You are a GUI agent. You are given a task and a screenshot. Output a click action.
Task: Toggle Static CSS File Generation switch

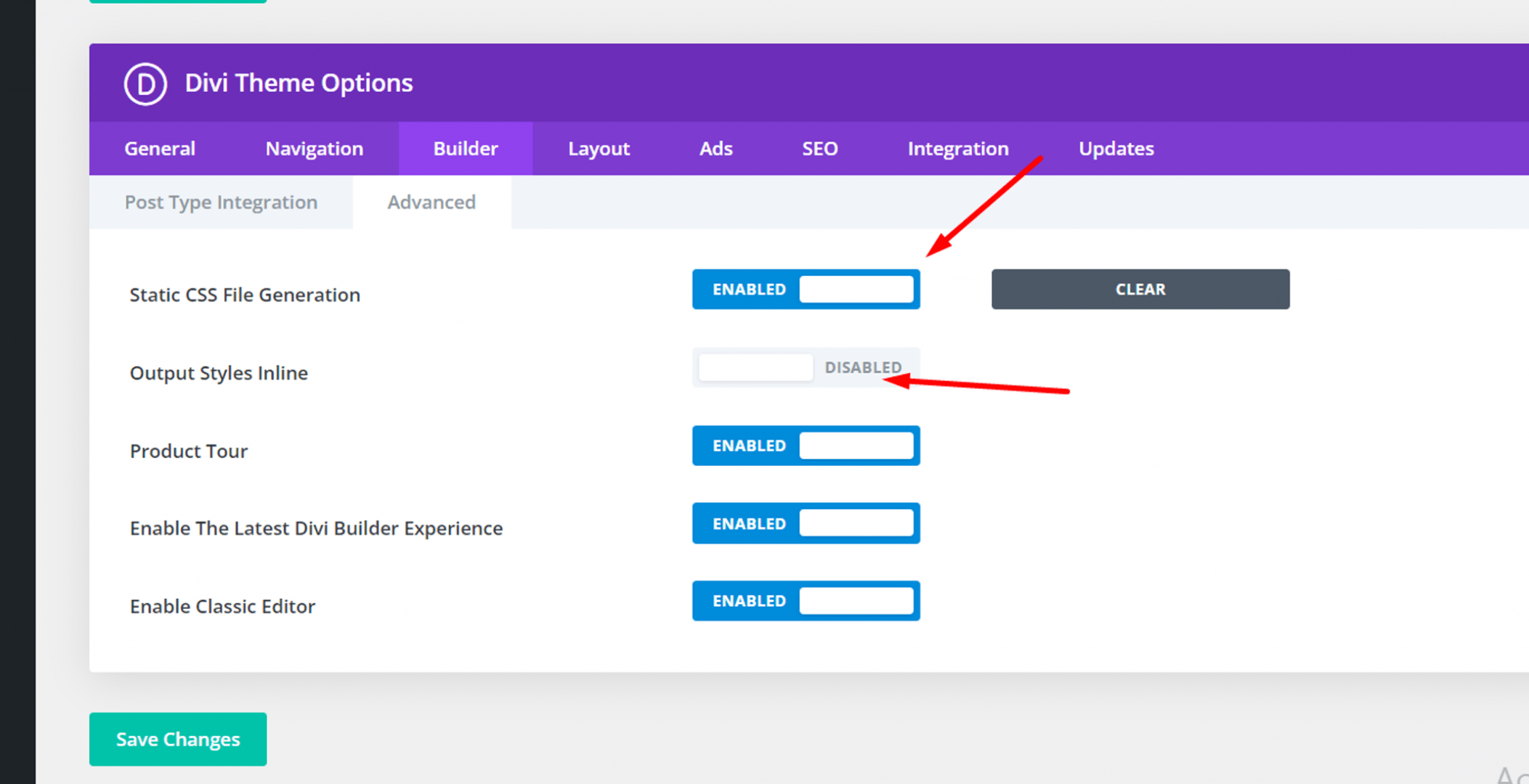pos(806,289)
